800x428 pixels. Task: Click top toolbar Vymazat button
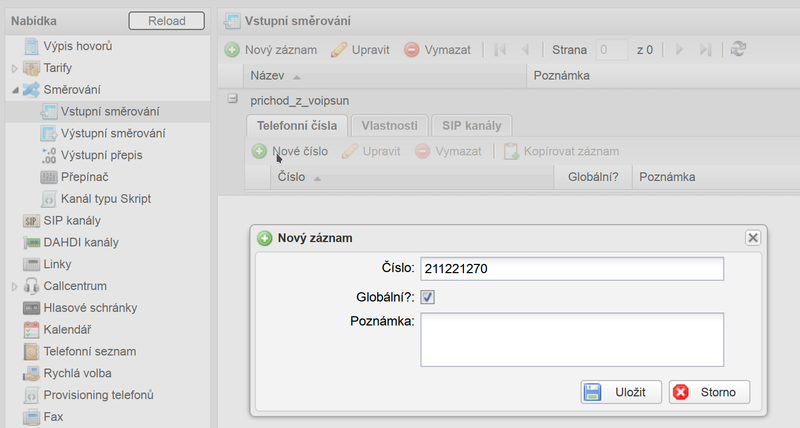pos(437,50)
